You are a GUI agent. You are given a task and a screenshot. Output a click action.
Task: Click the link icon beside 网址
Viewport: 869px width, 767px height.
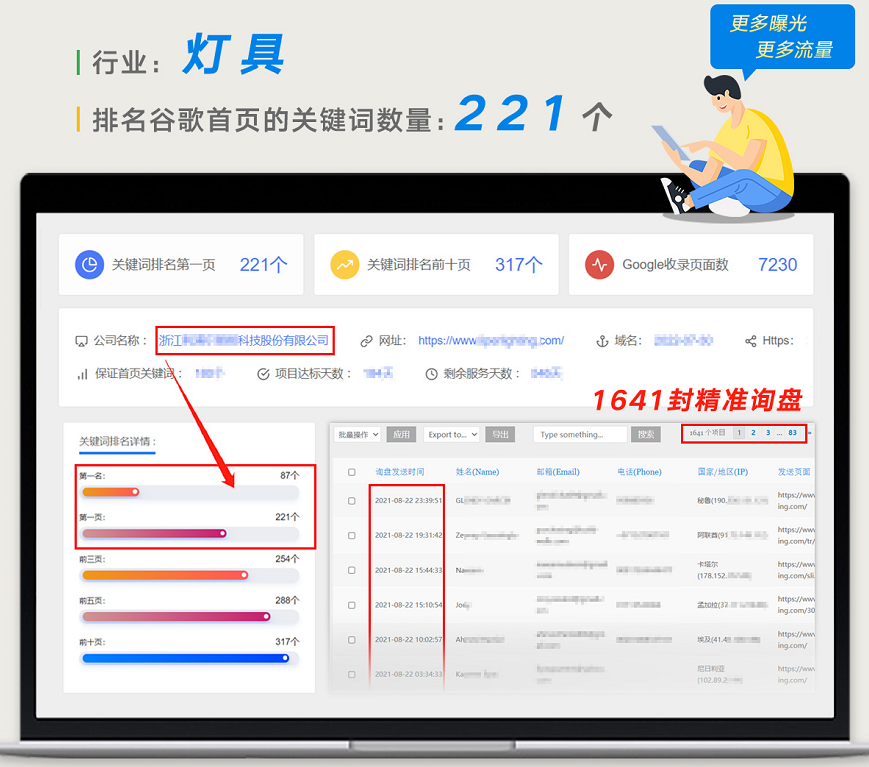[366, 341]
